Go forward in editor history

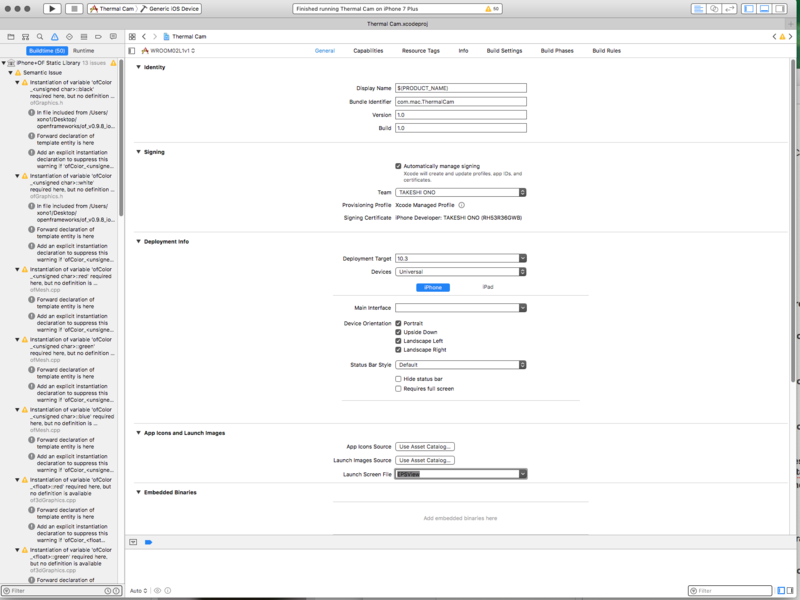[x=155, y=37]
